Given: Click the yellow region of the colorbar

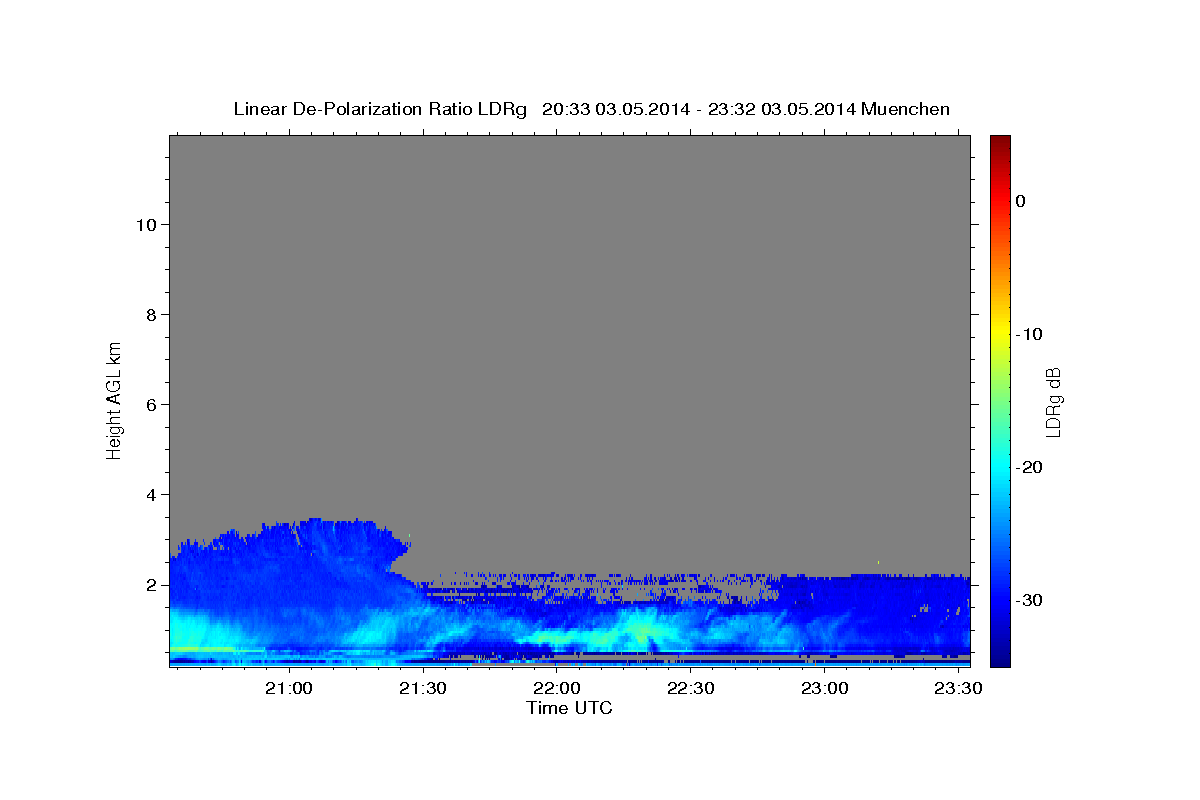Looking at the screenshot, I should [x=1000, y=334].
